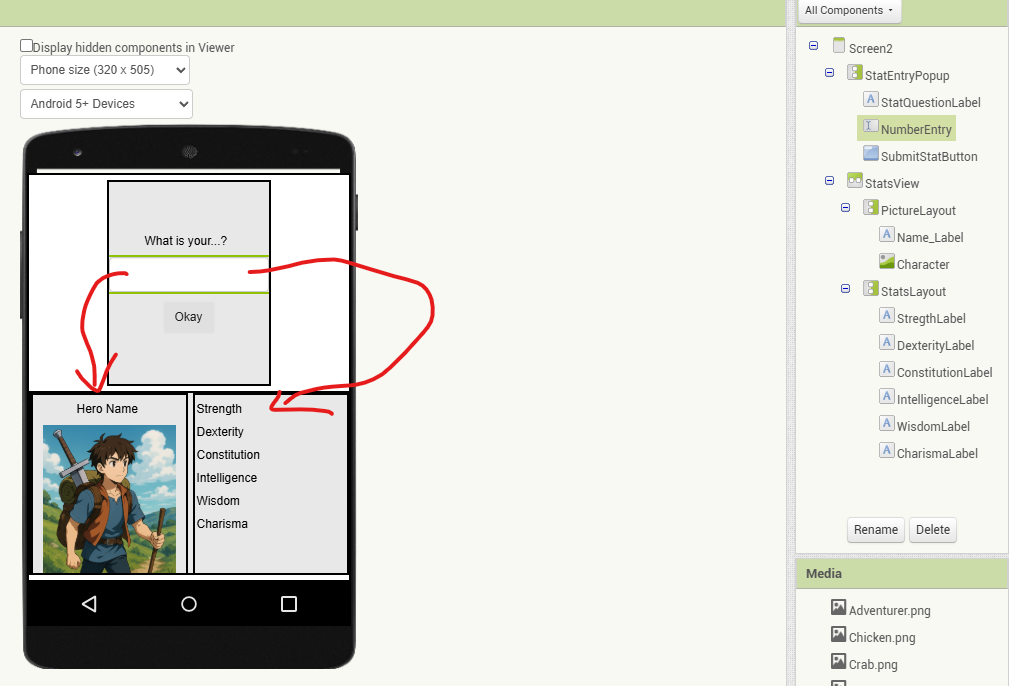The height and width of the screenshot is (686, 1009).
Task: Click the NumberEntry textbox icon in tree
Action: click(x=871, y=127)
